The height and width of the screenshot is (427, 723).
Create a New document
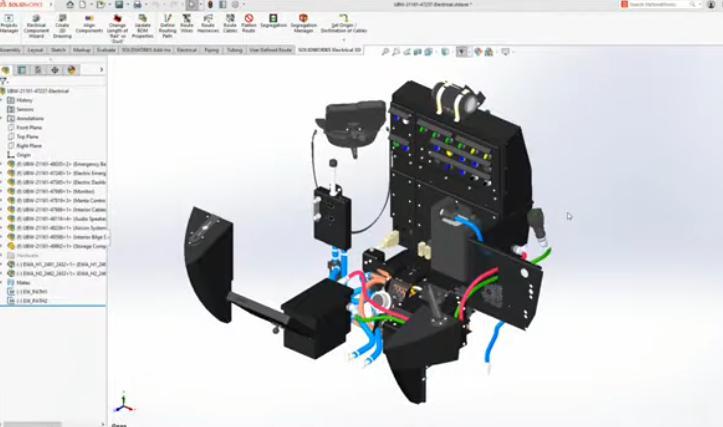click(x=83, y=5)
